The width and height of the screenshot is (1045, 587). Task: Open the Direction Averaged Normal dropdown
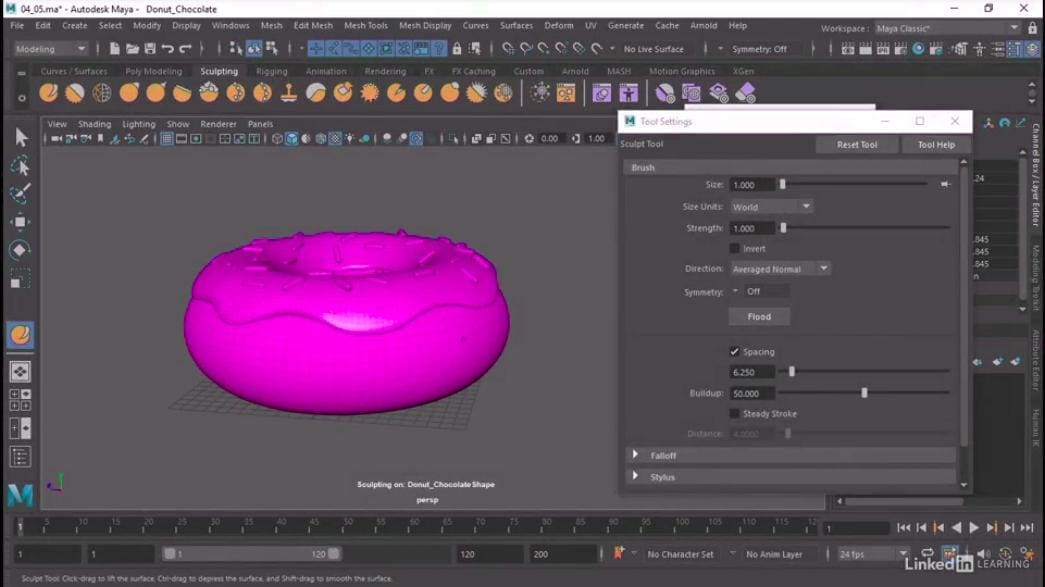pos(780,269)
